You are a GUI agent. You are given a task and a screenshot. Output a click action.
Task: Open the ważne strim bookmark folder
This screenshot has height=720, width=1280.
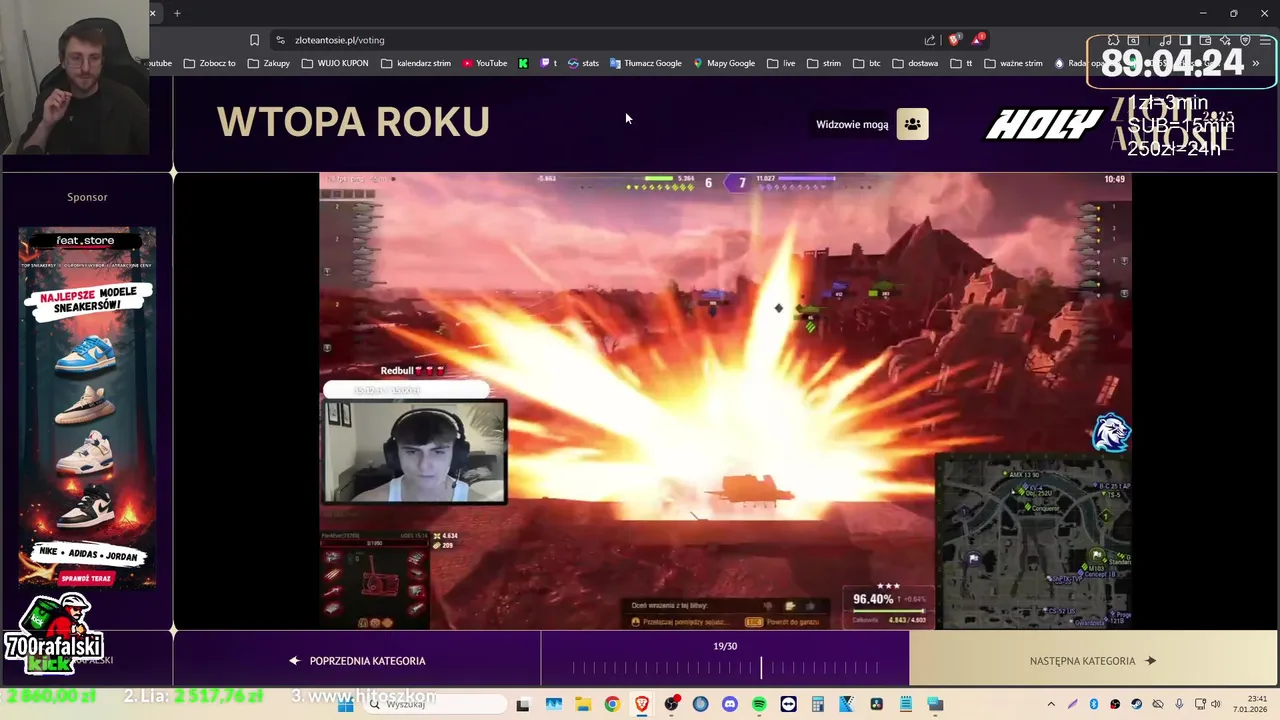1013,63
